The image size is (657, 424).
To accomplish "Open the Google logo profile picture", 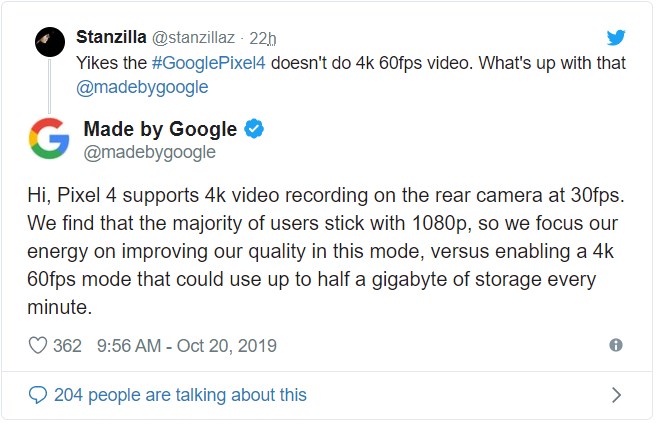I will [x=48, y=138].
